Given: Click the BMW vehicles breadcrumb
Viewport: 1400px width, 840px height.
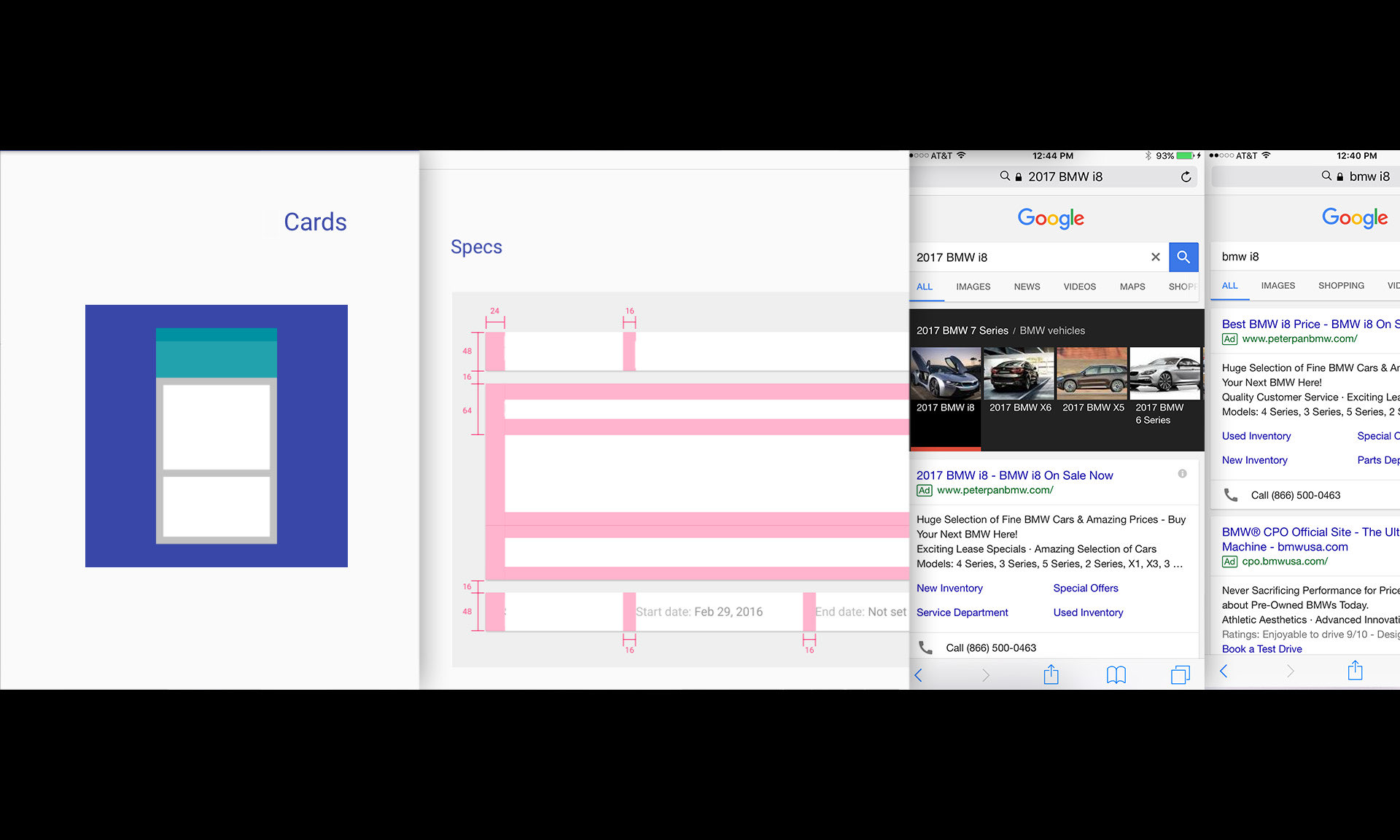Looking at the screenshot, I should pos(1052,330).
